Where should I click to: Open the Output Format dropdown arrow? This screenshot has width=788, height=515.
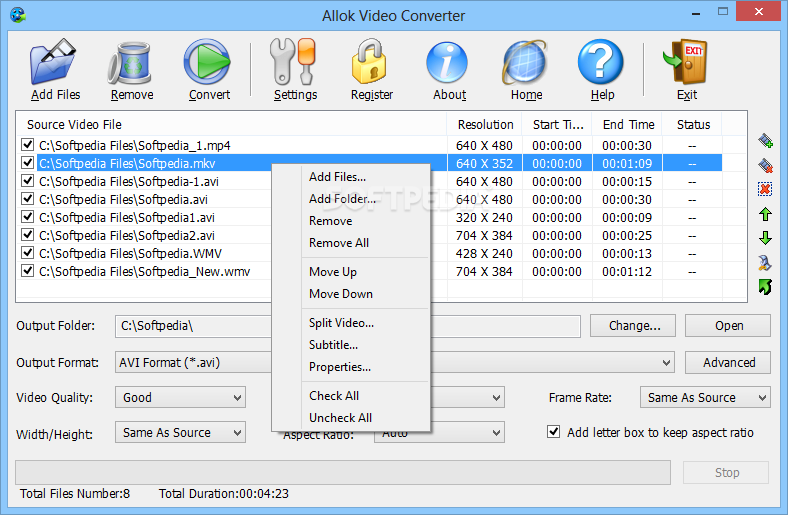(666, 362)
